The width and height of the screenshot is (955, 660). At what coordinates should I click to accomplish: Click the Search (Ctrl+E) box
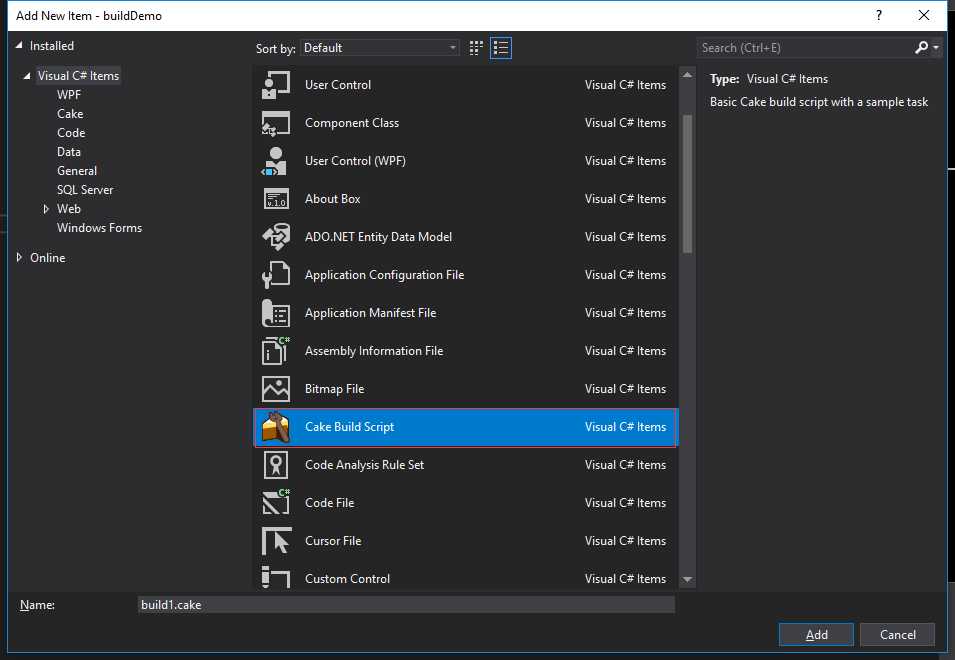pyautogui.click(x=805, y=47)
